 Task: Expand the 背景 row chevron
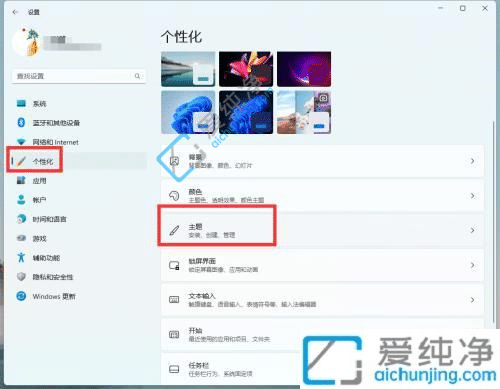[472, 161]
